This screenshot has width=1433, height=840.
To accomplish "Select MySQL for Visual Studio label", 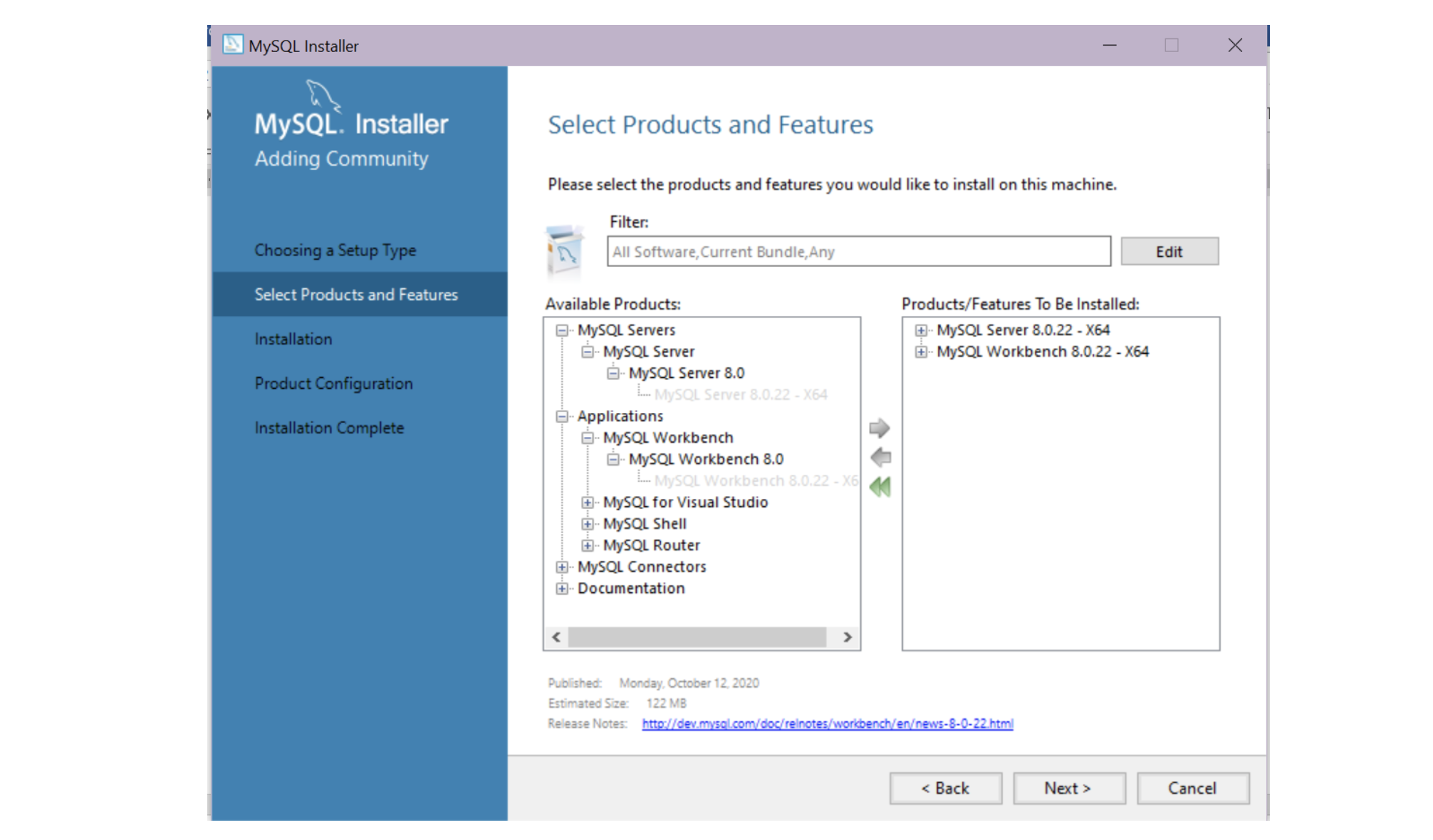I will (x=685, y=503).
